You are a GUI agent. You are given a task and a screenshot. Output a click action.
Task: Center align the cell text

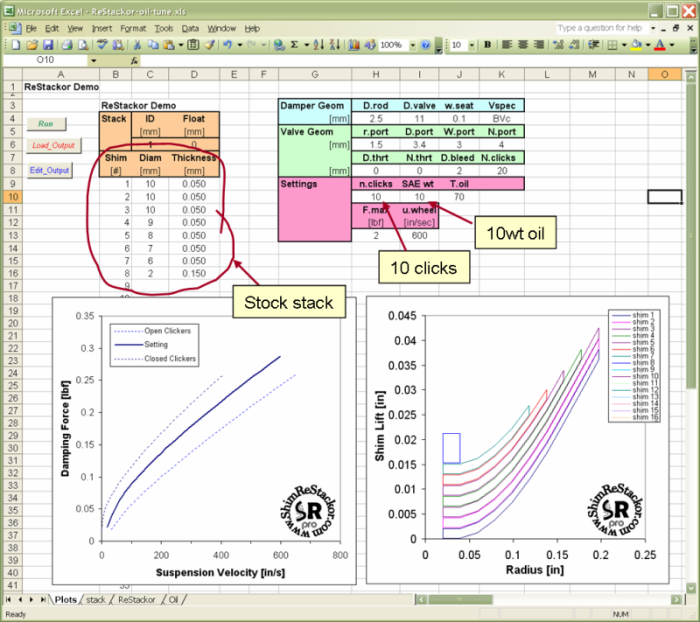(522, 45)
